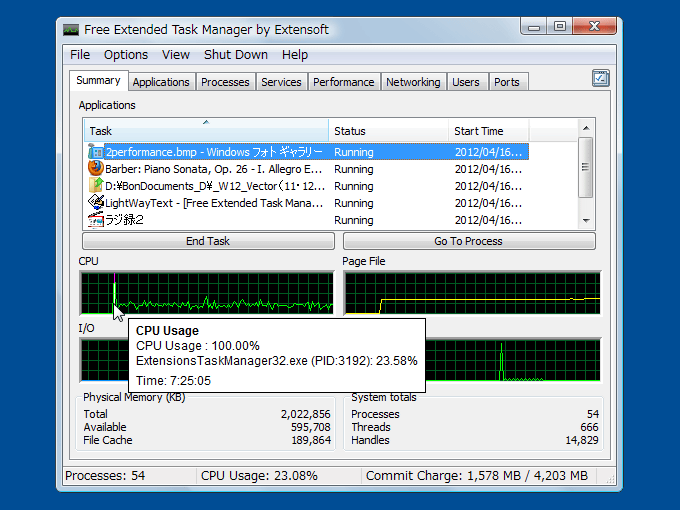Sort by the Status column header
The width and height of the screenshot is (680, 510).
click(389, 131)
